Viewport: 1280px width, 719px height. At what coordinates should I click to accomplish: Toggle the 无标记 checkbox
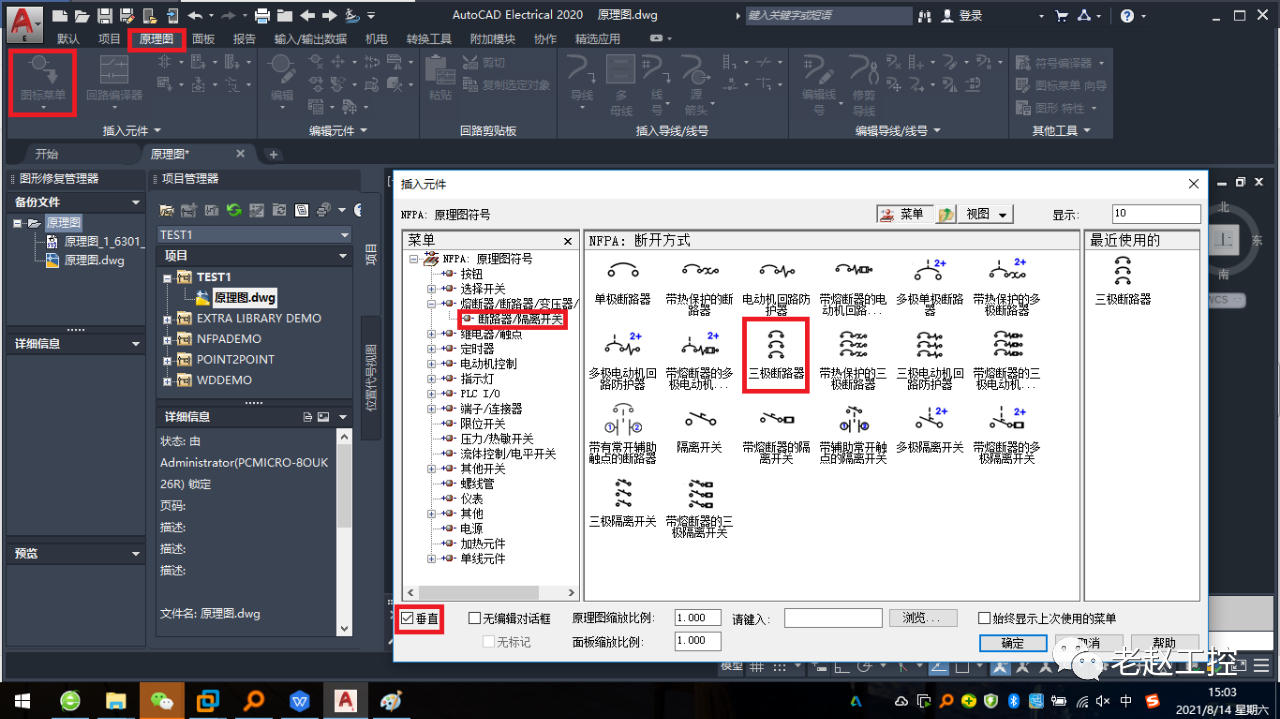coord(489,641)
